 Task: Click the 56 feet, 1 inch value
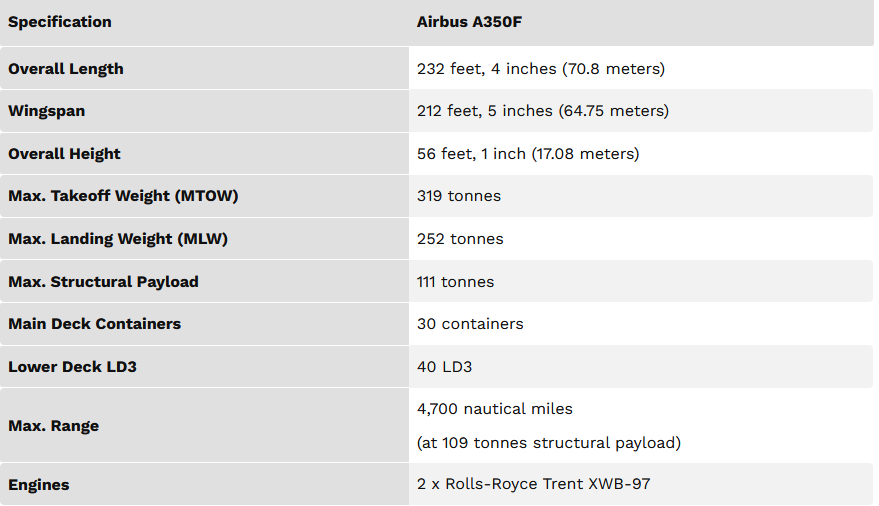tap(528, 154)
